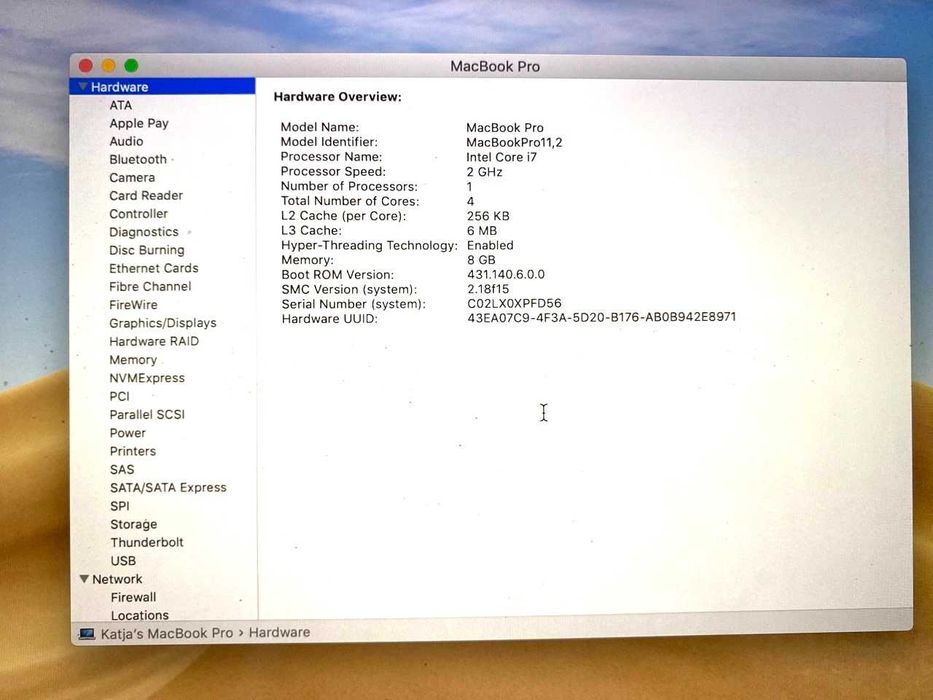Maximize window with the green button
Image resolution: width=933 pixels, height=700 pixels.
click(x=132, y=65)
